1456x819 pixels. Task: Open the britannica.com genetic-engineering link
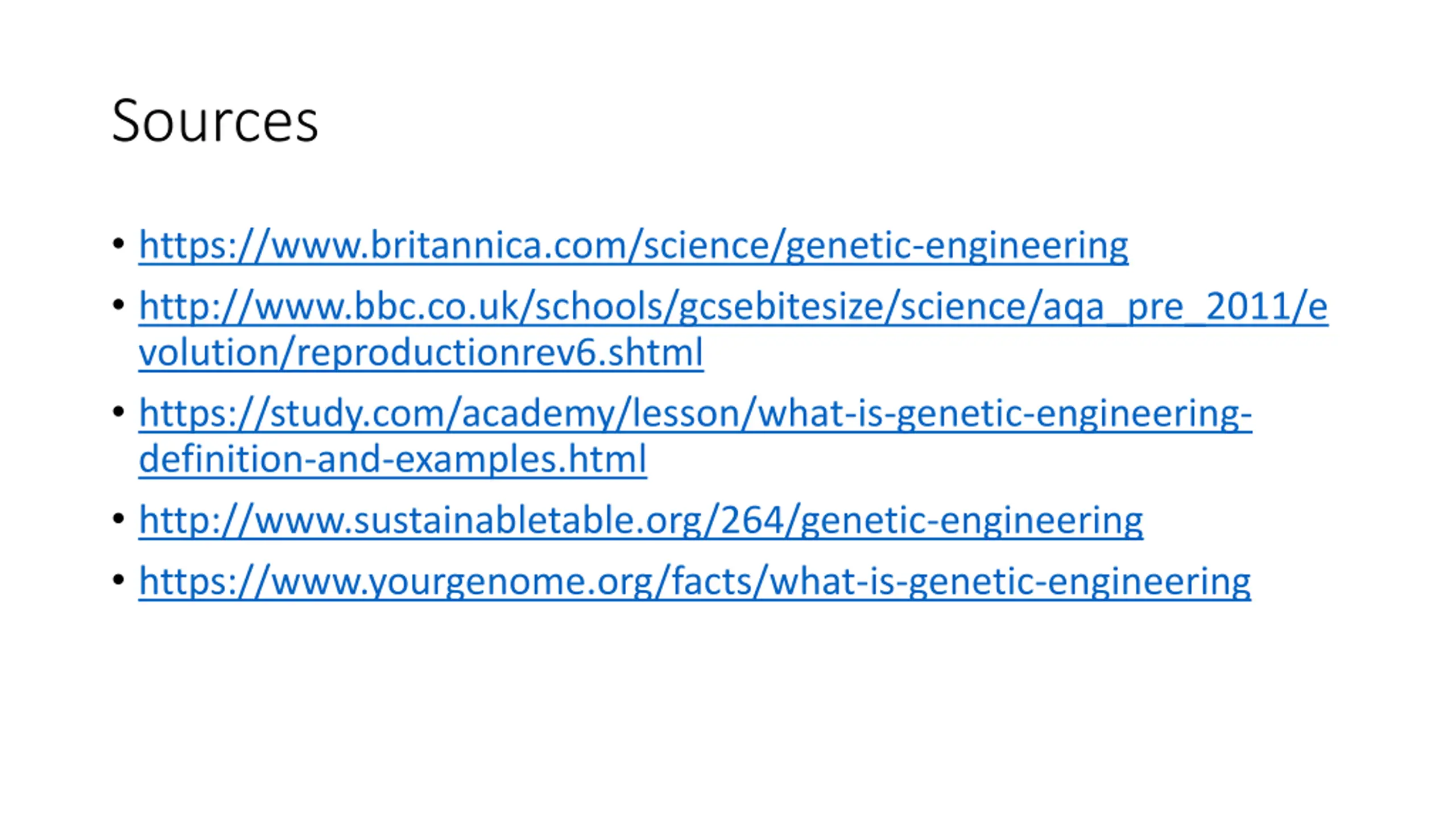(633, 246)
